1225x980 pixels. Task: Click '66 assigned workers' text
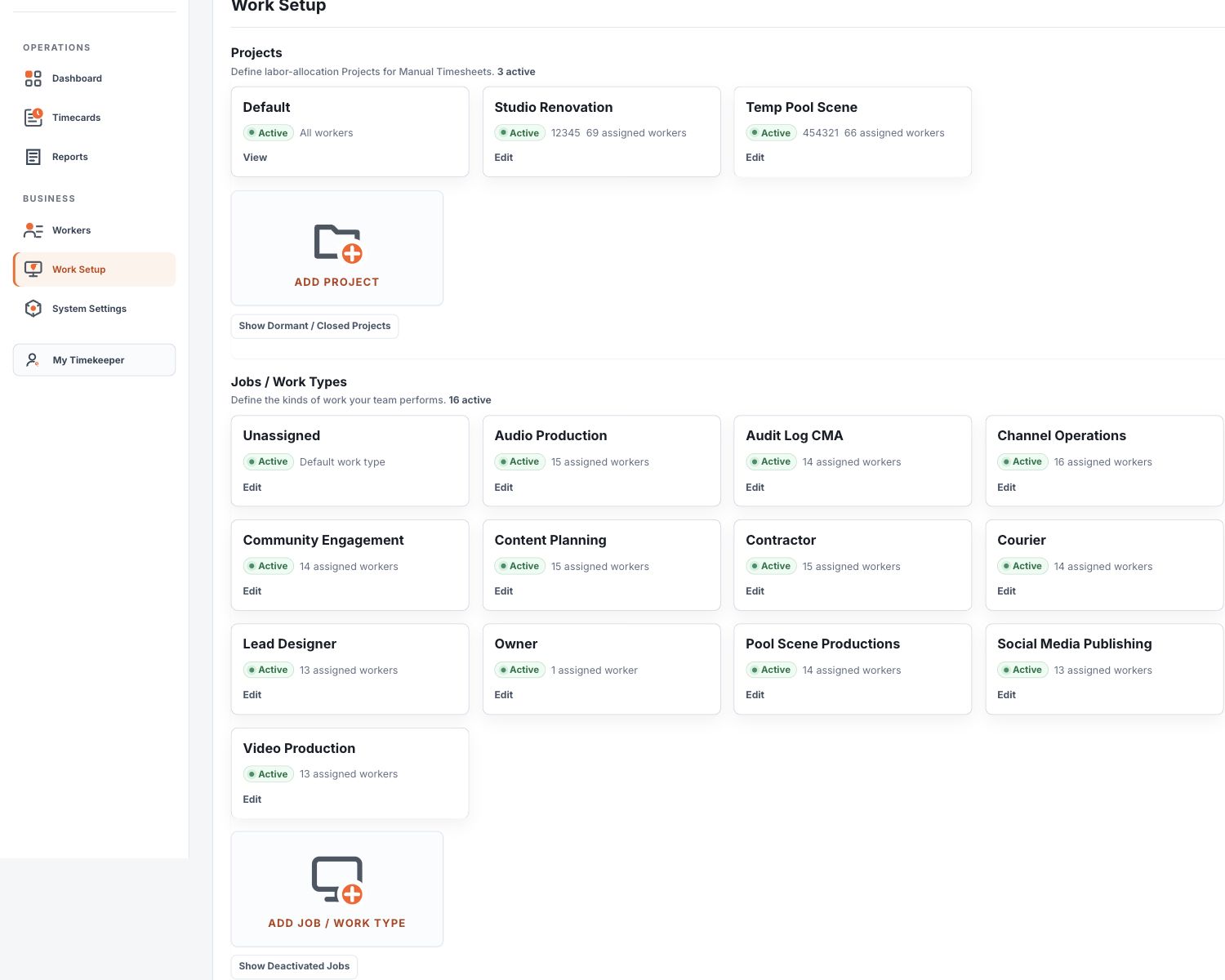click(x=894, y=133)
